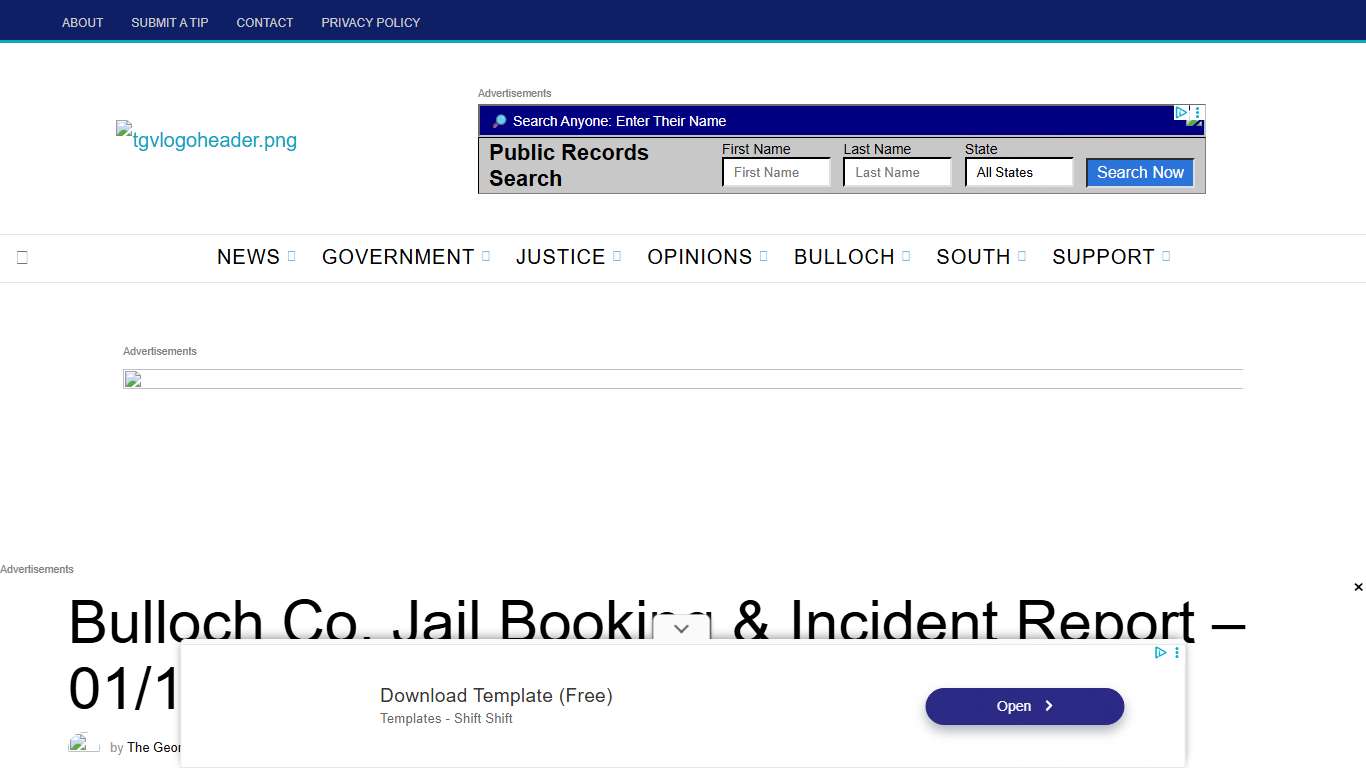The height and width of the screenshot is (768, 1366).
Task: Open the mobile hamburger menu icon
Action: point(22,257)
